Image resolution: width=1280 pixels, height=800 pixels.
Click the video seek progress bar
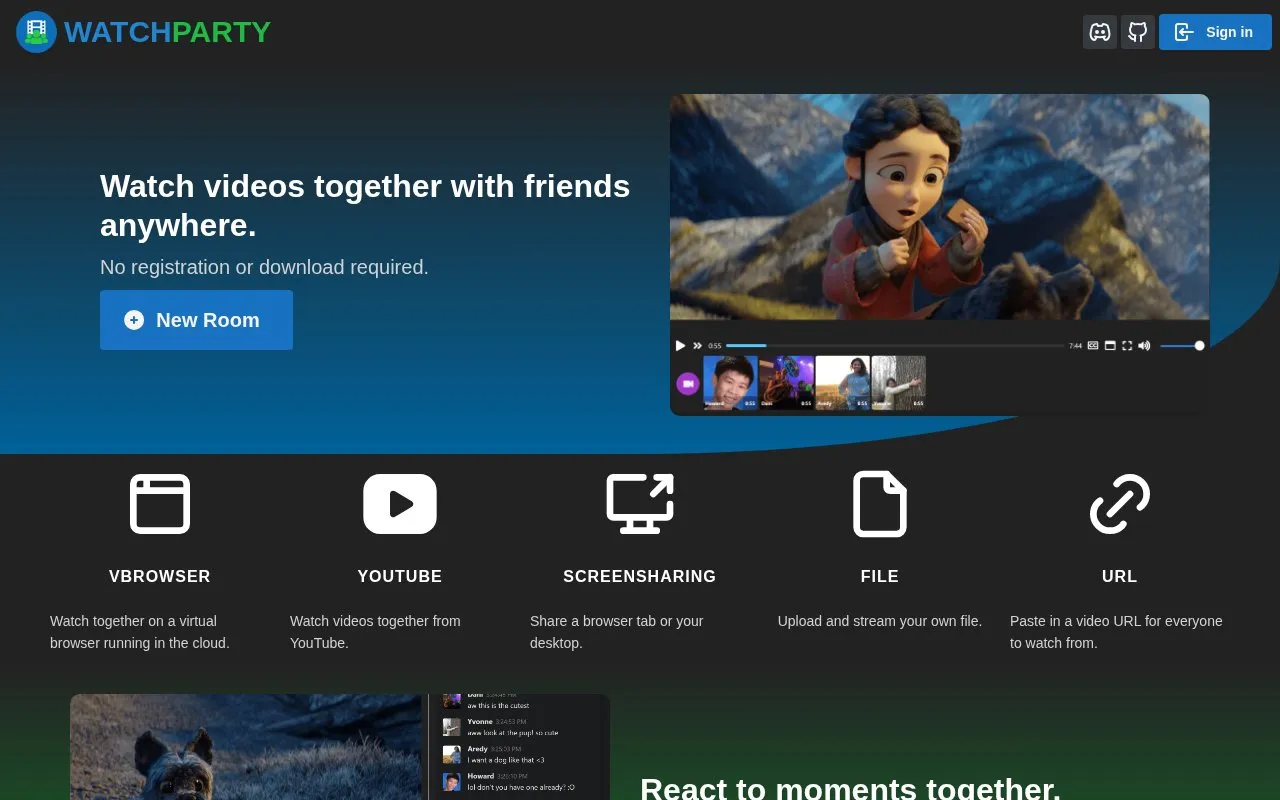[895, 346]
